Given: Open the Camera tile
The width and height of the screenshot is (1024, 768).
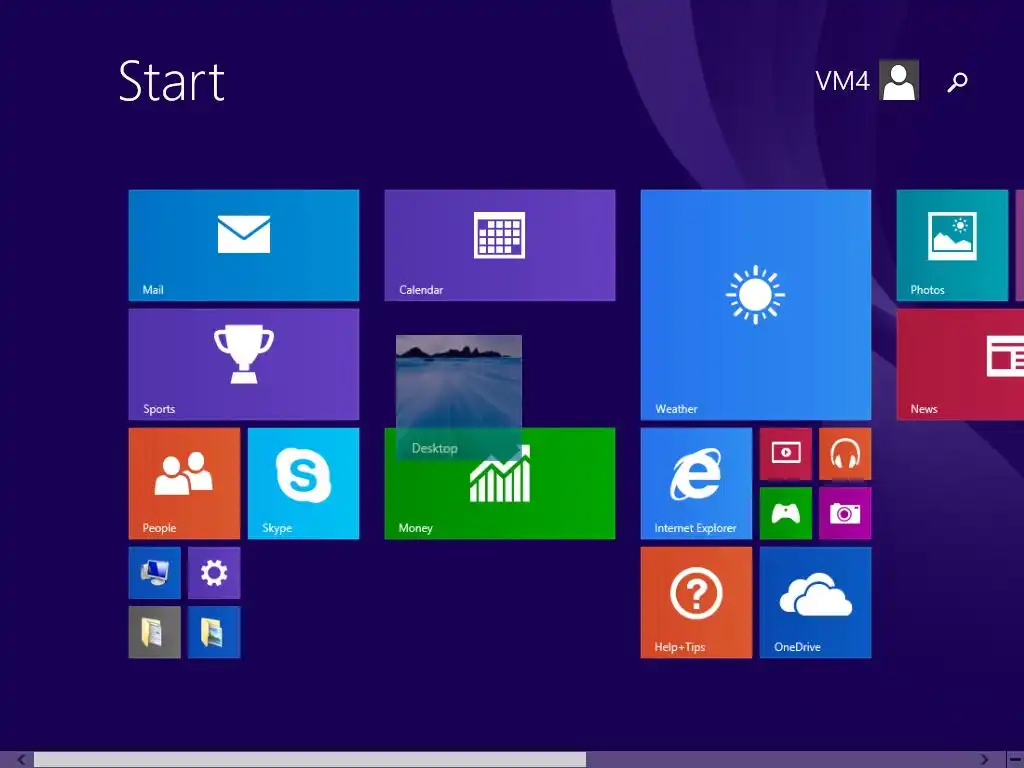Looking at the screenshot, I should (x=845, y=513).
